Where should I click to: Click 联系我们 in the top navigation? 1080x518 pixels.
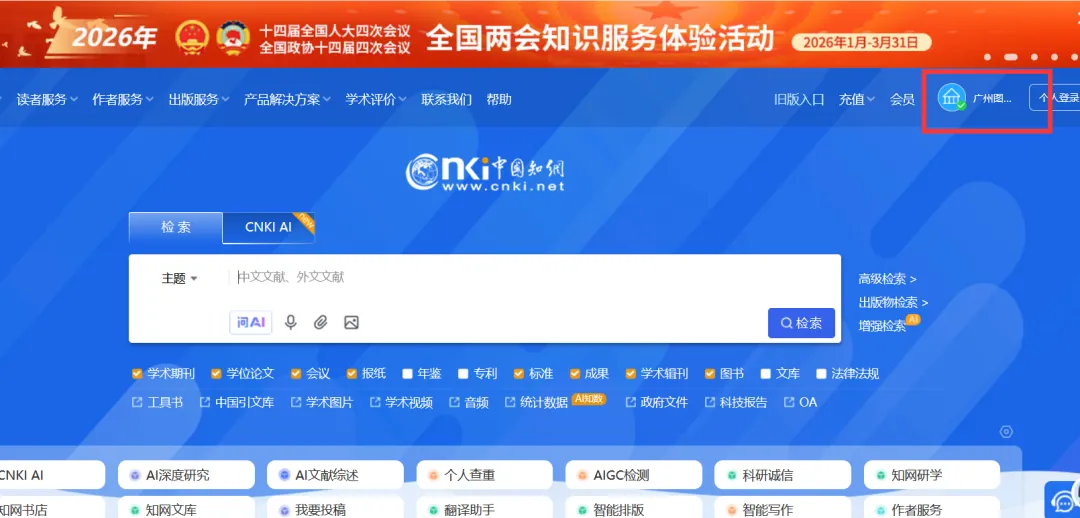click(x=446, y=99)
